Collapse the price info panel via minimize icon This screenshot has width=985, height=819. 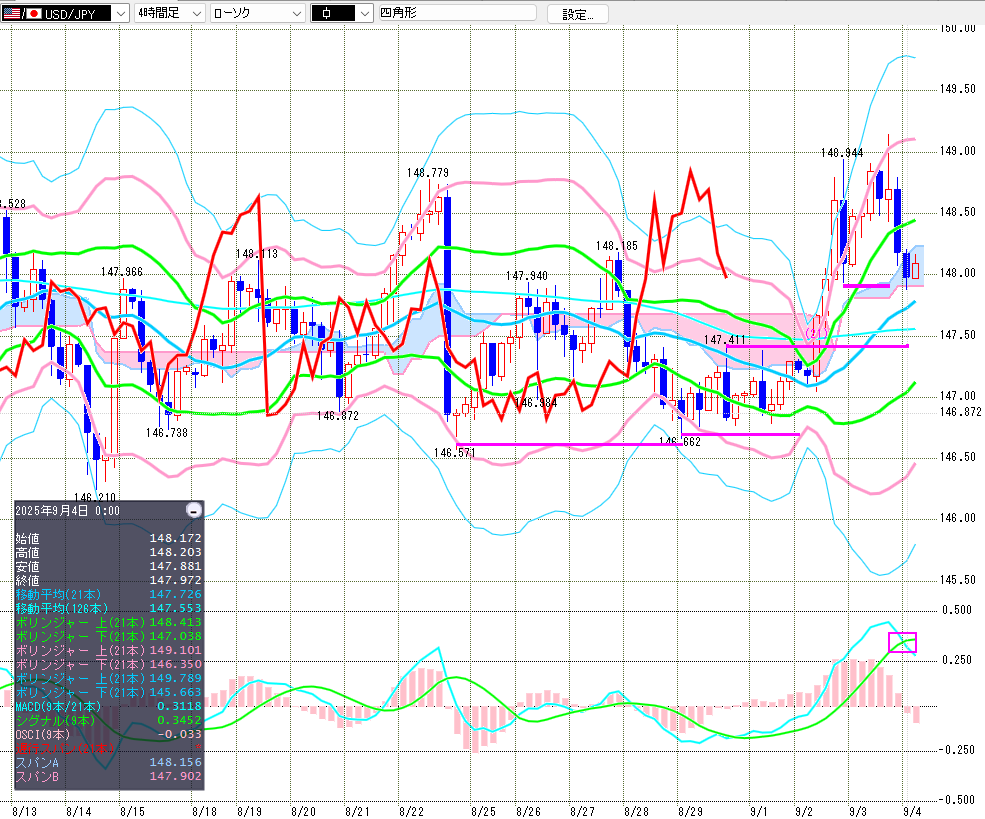click(195, 510)
